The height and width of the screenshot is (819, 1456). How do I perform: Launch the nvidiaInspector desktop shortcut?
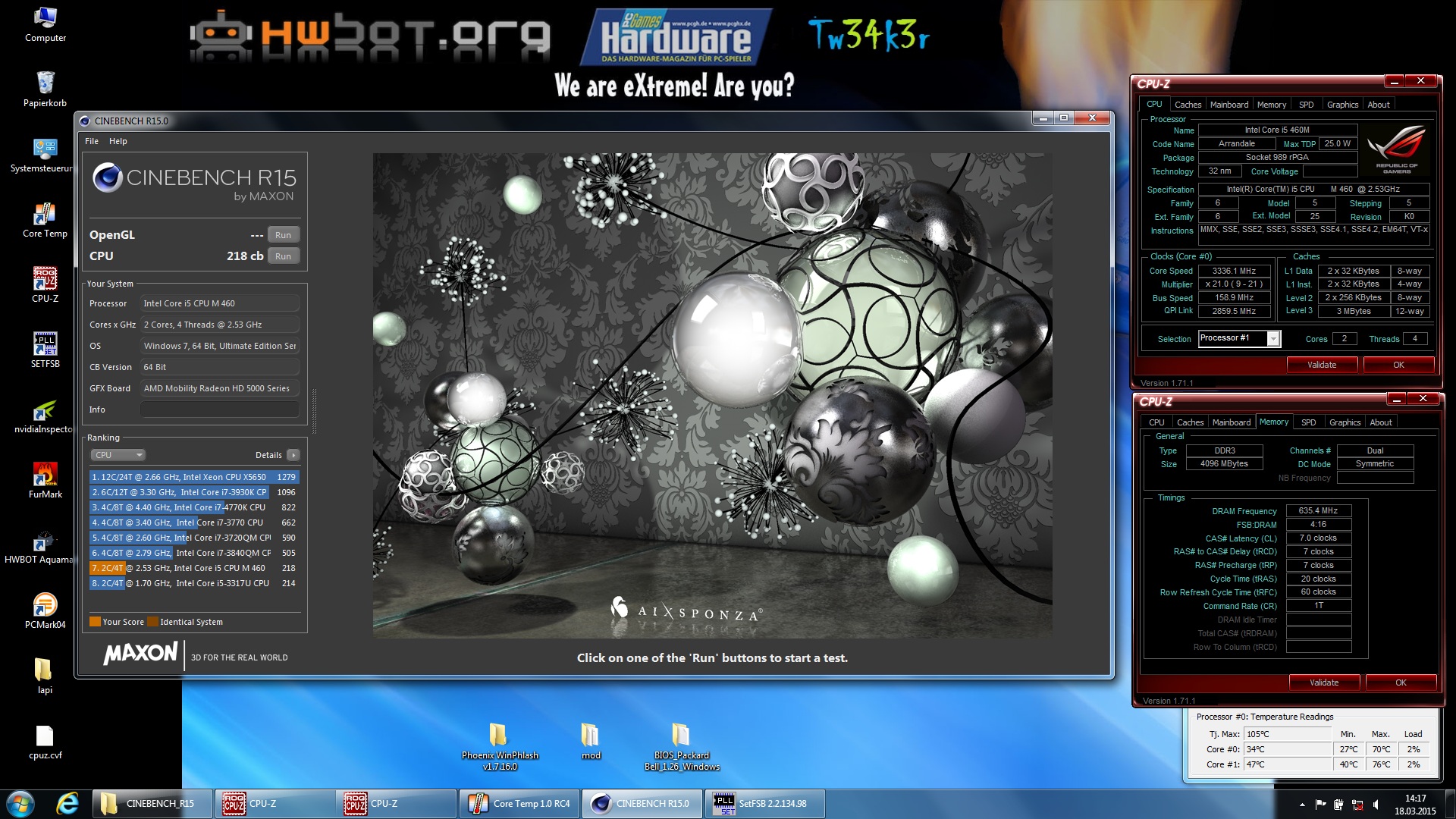tap(43, 416)
